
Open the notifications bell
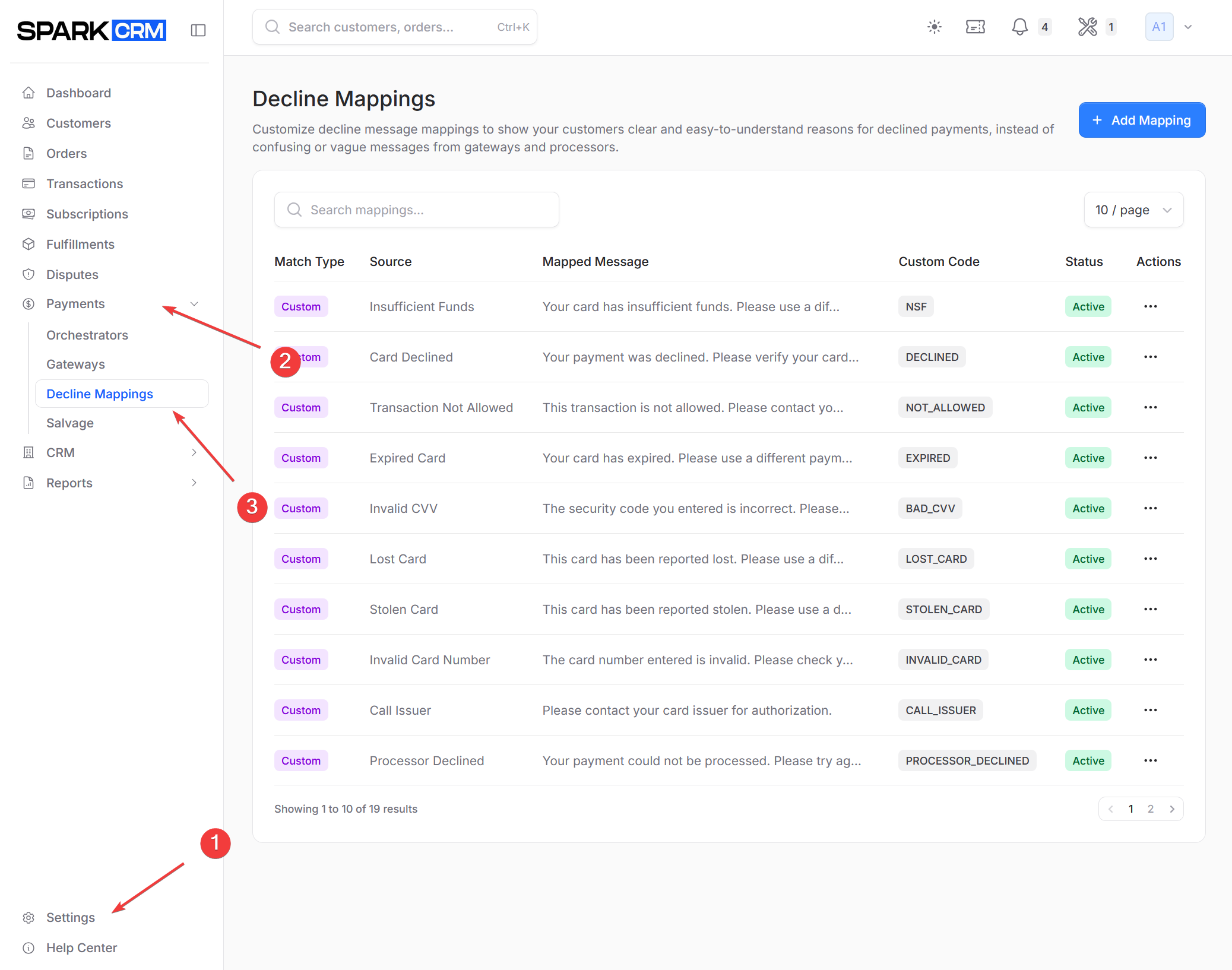pyautogui.click(x=1020, y=27)
